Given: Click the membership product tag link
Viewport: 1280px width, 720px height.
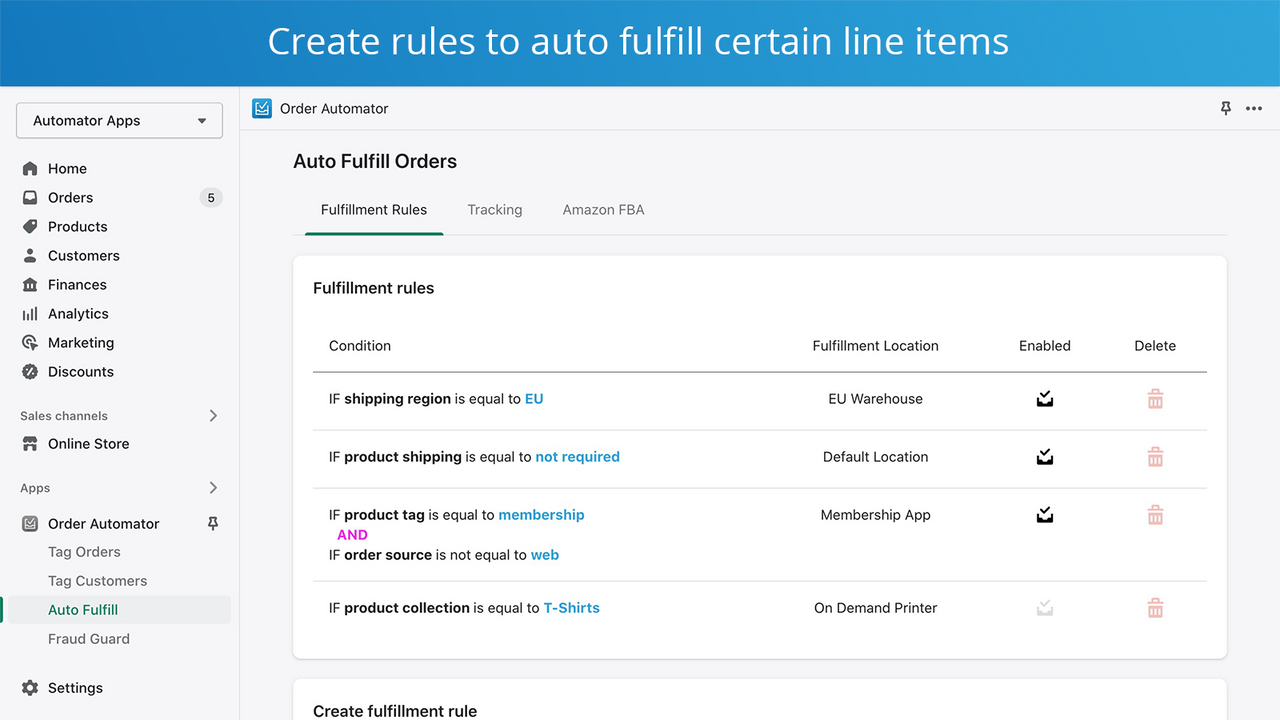Looking at the screenshot, I should tap(541, 514).
